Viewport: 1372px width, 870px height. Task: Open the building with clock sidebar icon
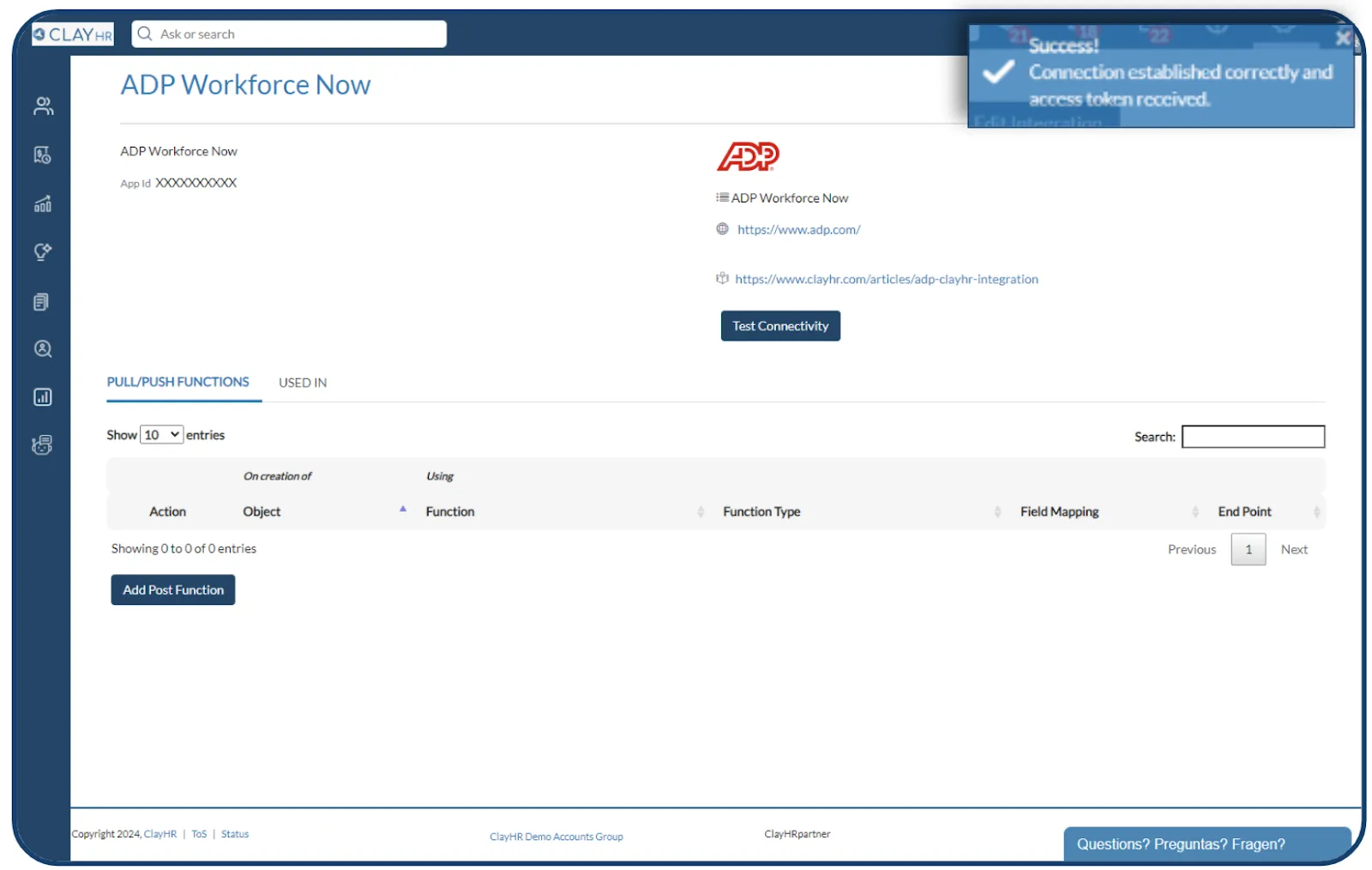[x=43, y=155]
